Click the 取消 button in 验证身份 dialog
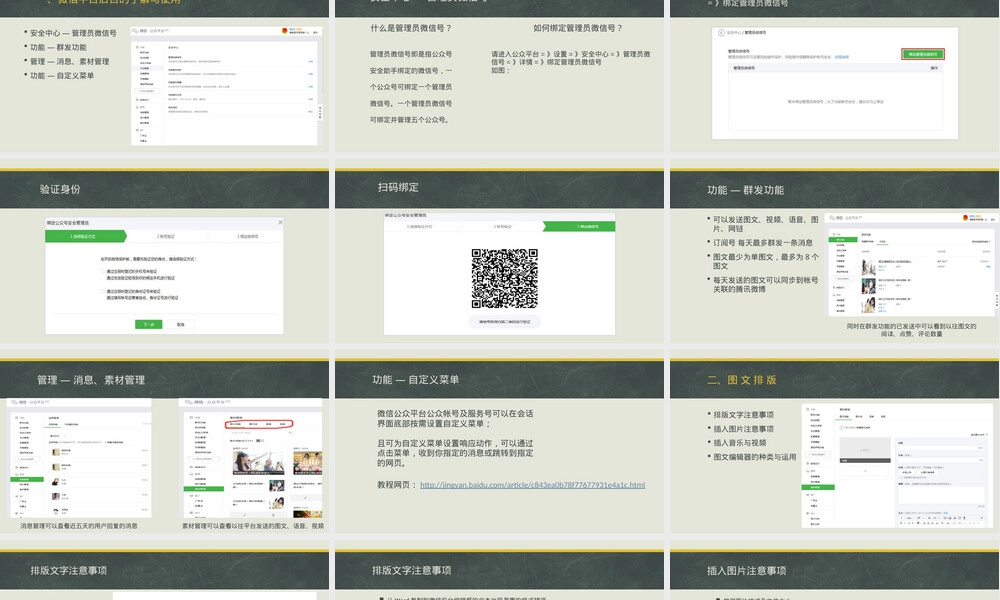1000x600 pixels. (x=180, y=325)
